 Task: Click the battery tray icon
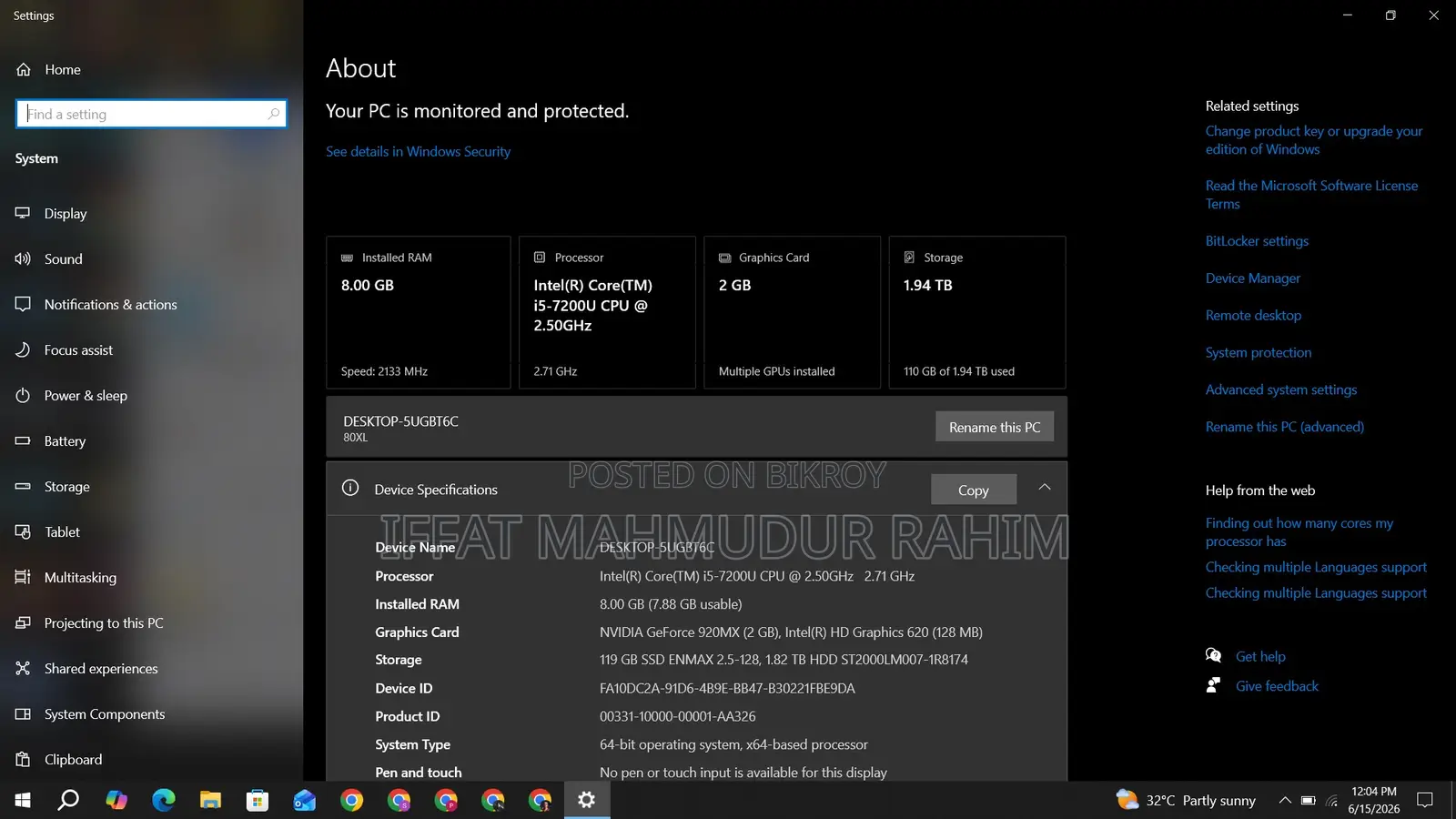1308,801
